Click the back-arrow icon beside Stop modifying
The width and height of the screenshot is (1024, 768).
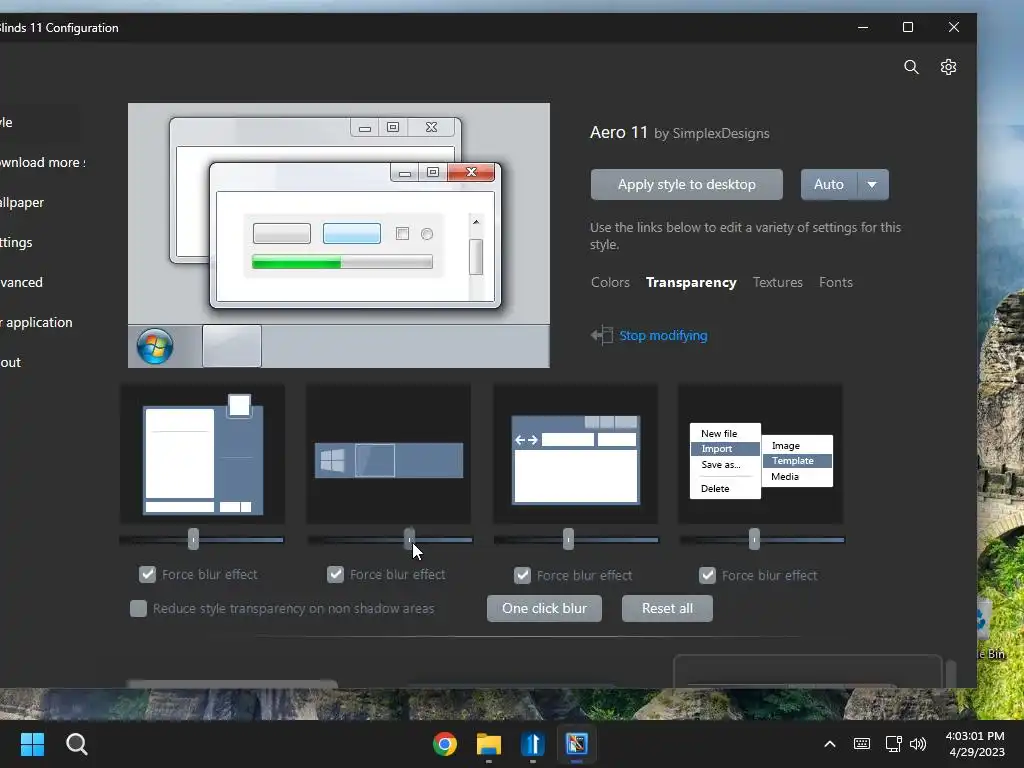[601, 335]
